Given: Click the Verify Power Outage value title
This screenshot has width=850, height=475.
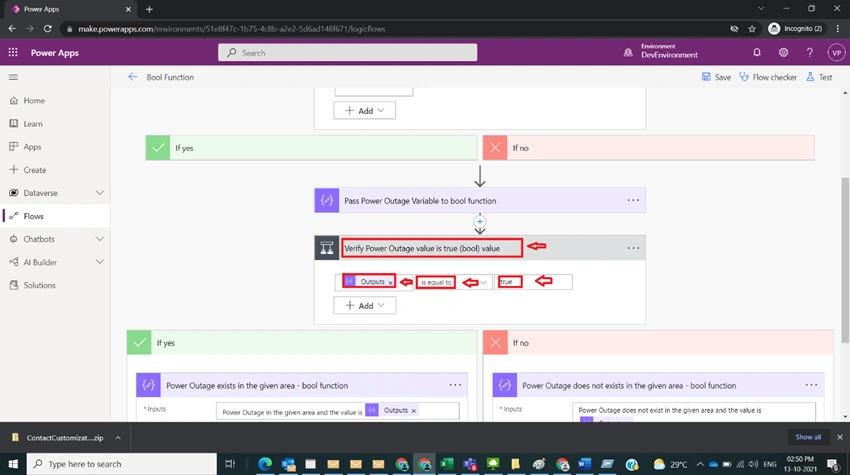Looking at the screenshot, I should (422, 248).
